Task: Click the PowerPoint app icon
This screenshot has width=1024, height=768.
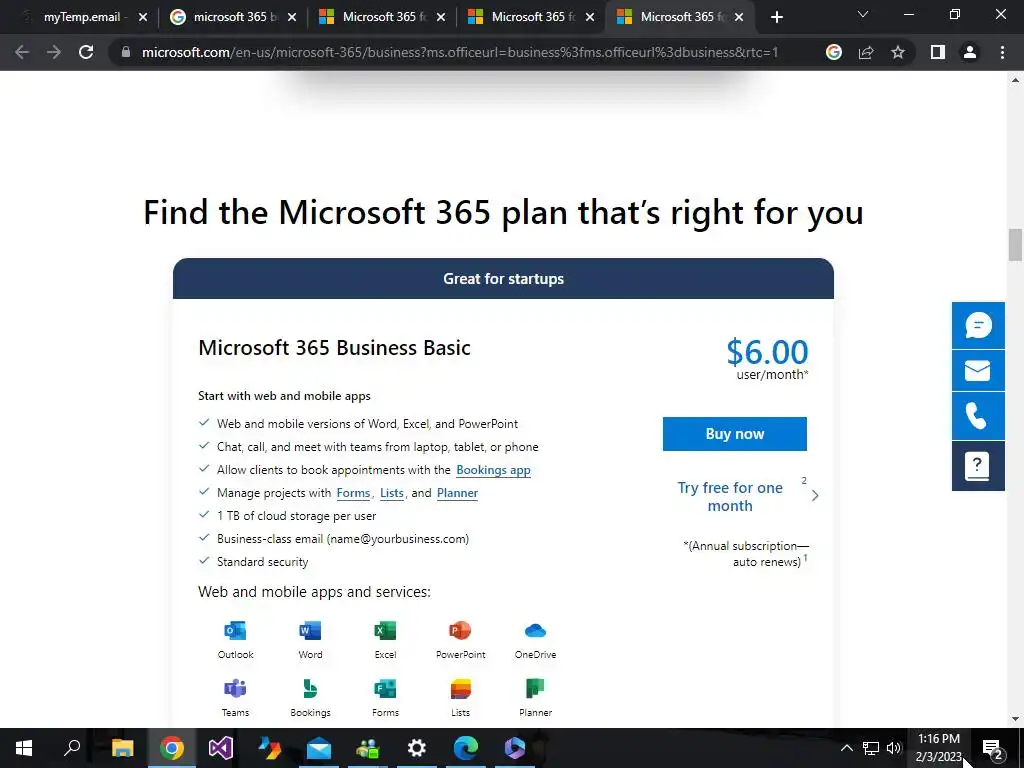Action: click(460, 631)
